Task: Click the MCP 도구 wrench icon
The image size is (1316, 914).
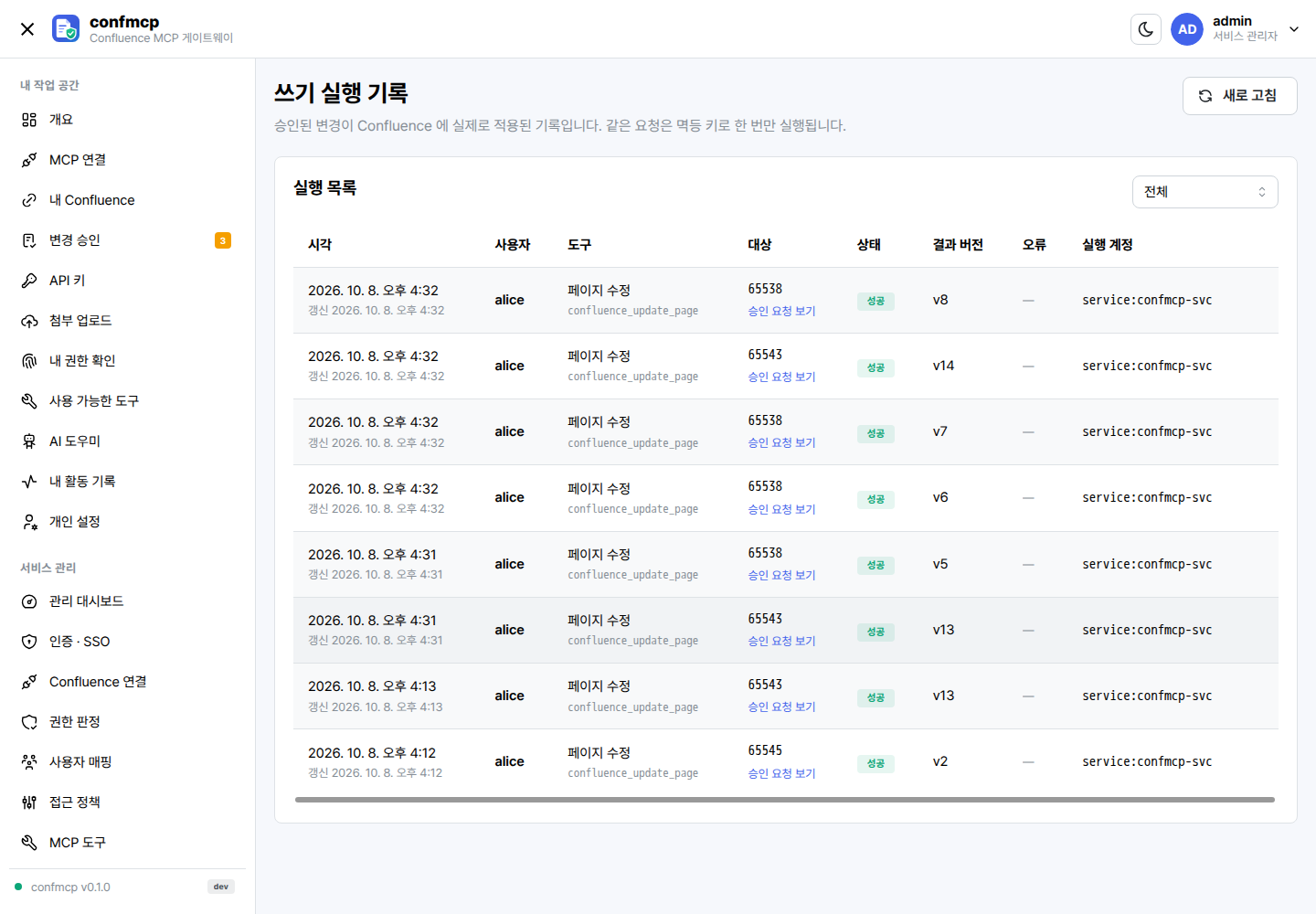Action: 29,843
